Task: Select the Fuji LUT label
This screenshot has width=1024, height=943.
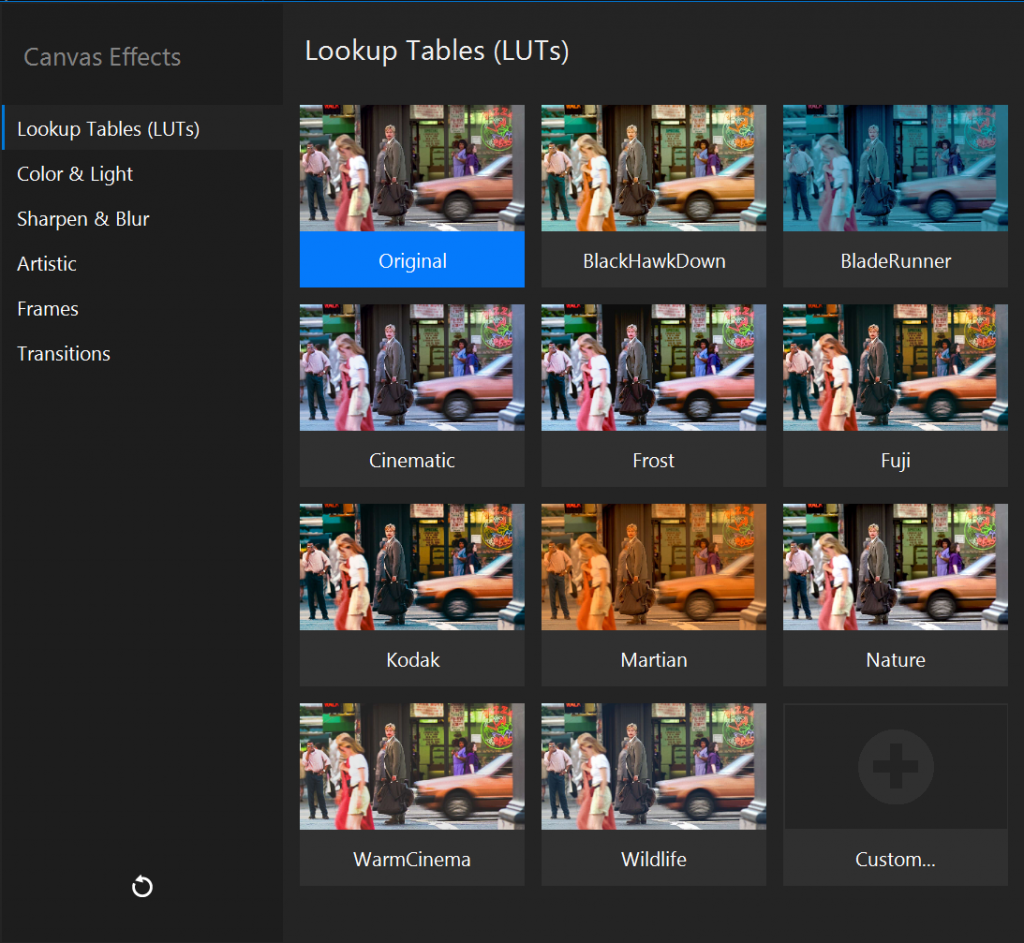Action: [895, 459]
